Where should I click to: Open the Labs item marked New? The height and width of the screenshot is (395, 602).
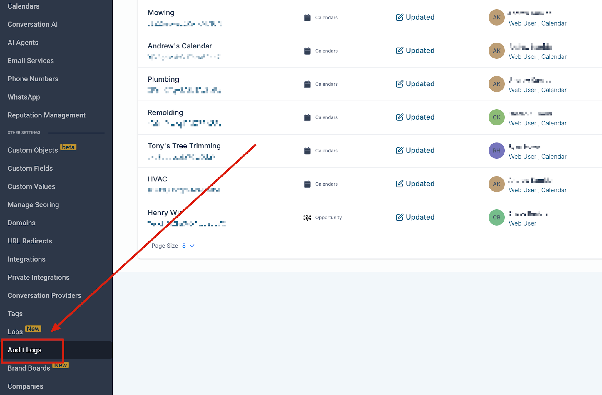[x=15, y=332]
